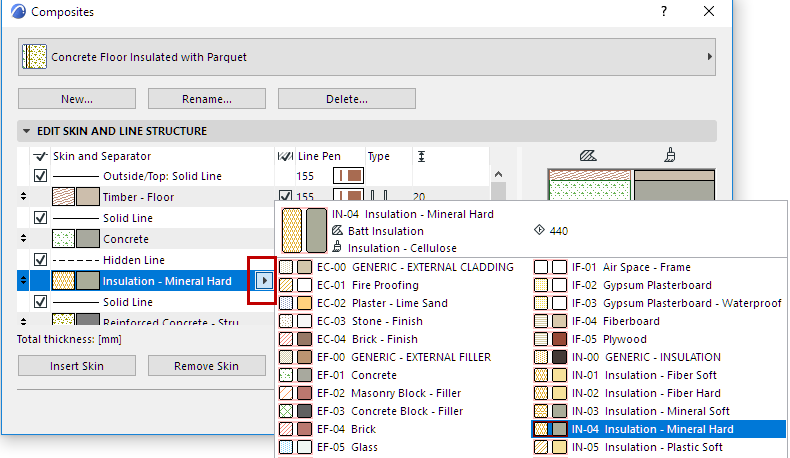The width and height of the screenshot is (790, 458).
Task: Open the Concrete Floor Insulated with Parquet composite dropdown
Action: pyautogui.click(x=367, y=57)
